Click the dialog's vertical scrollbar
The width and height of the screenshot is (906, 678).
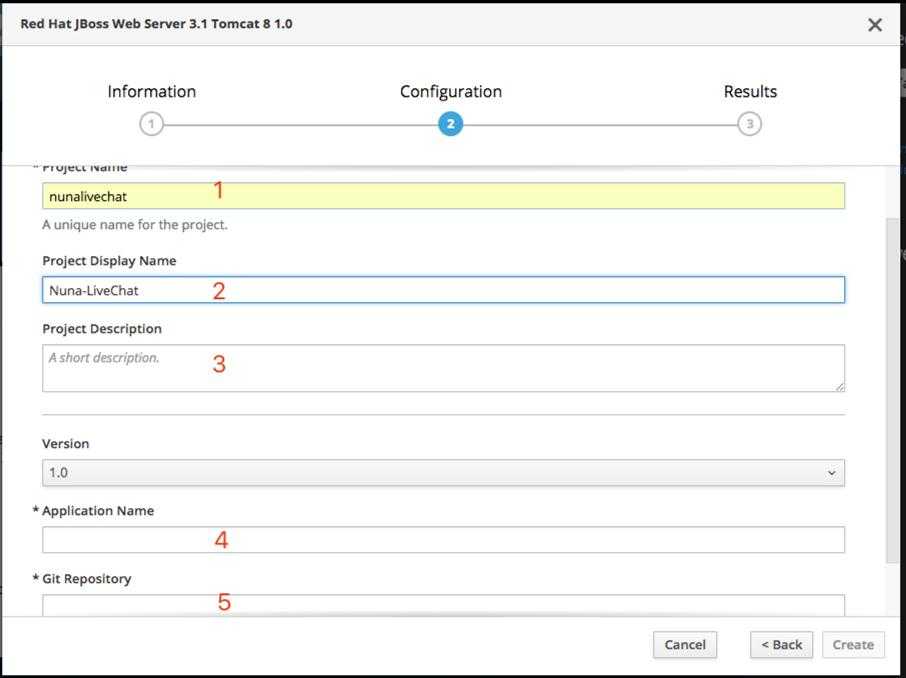893,390
